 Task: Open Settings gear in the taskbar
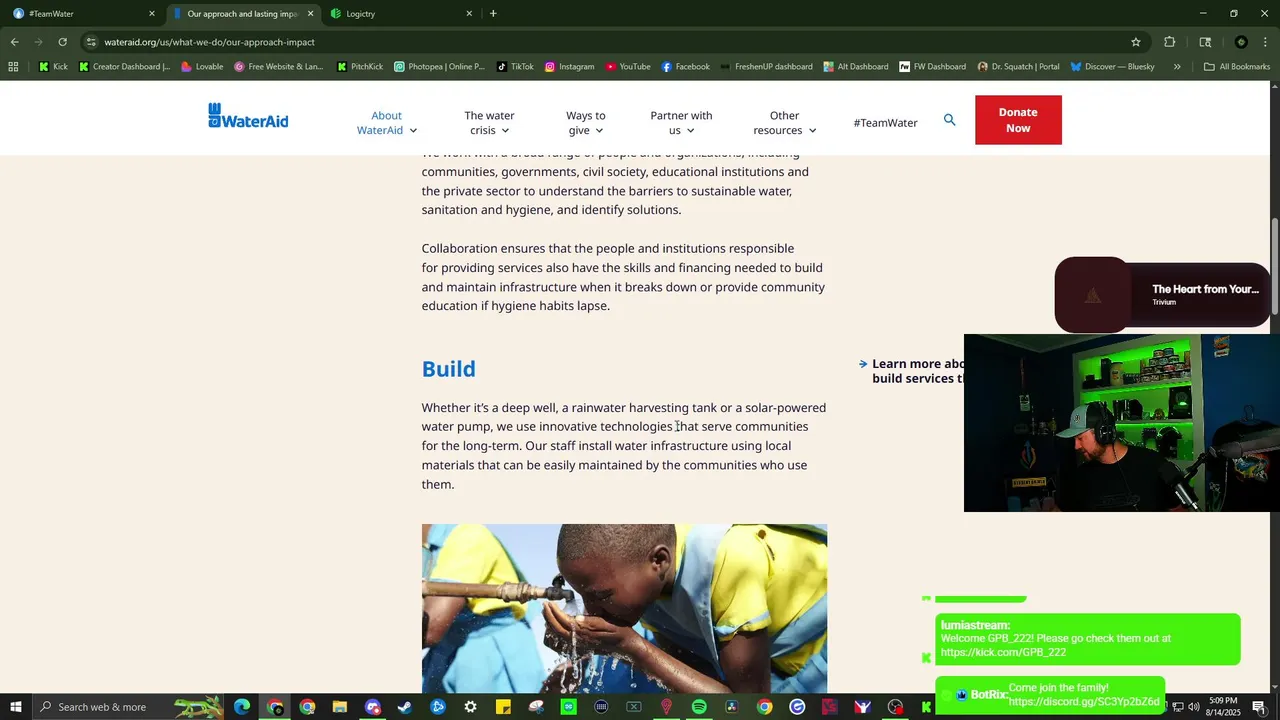click(470, 707)
